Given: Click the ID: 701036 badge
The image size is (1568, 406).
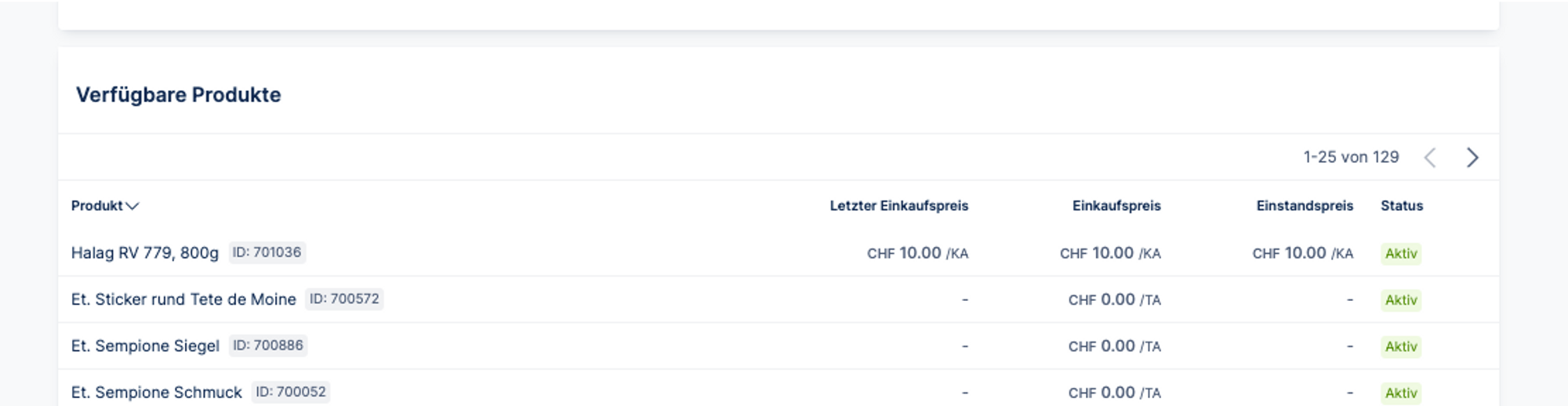Looking at the screenshot, I should pos(267,252).
